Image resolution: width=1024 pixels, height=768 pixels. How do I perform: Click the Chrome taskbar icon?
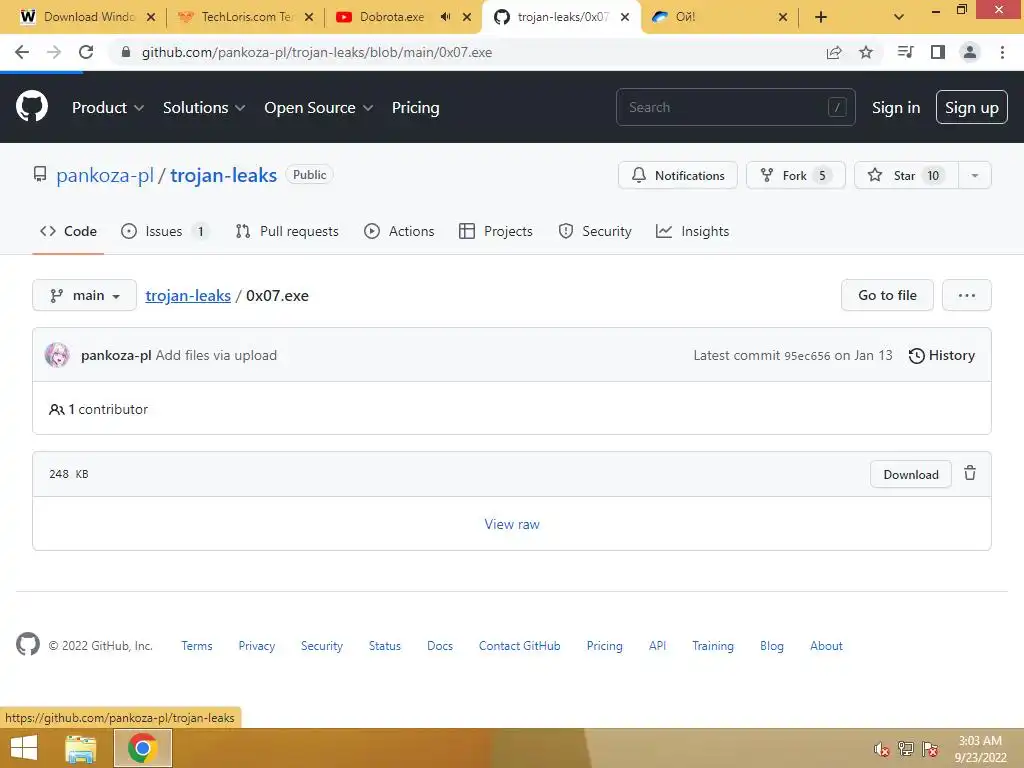click(x=142, y=748)
